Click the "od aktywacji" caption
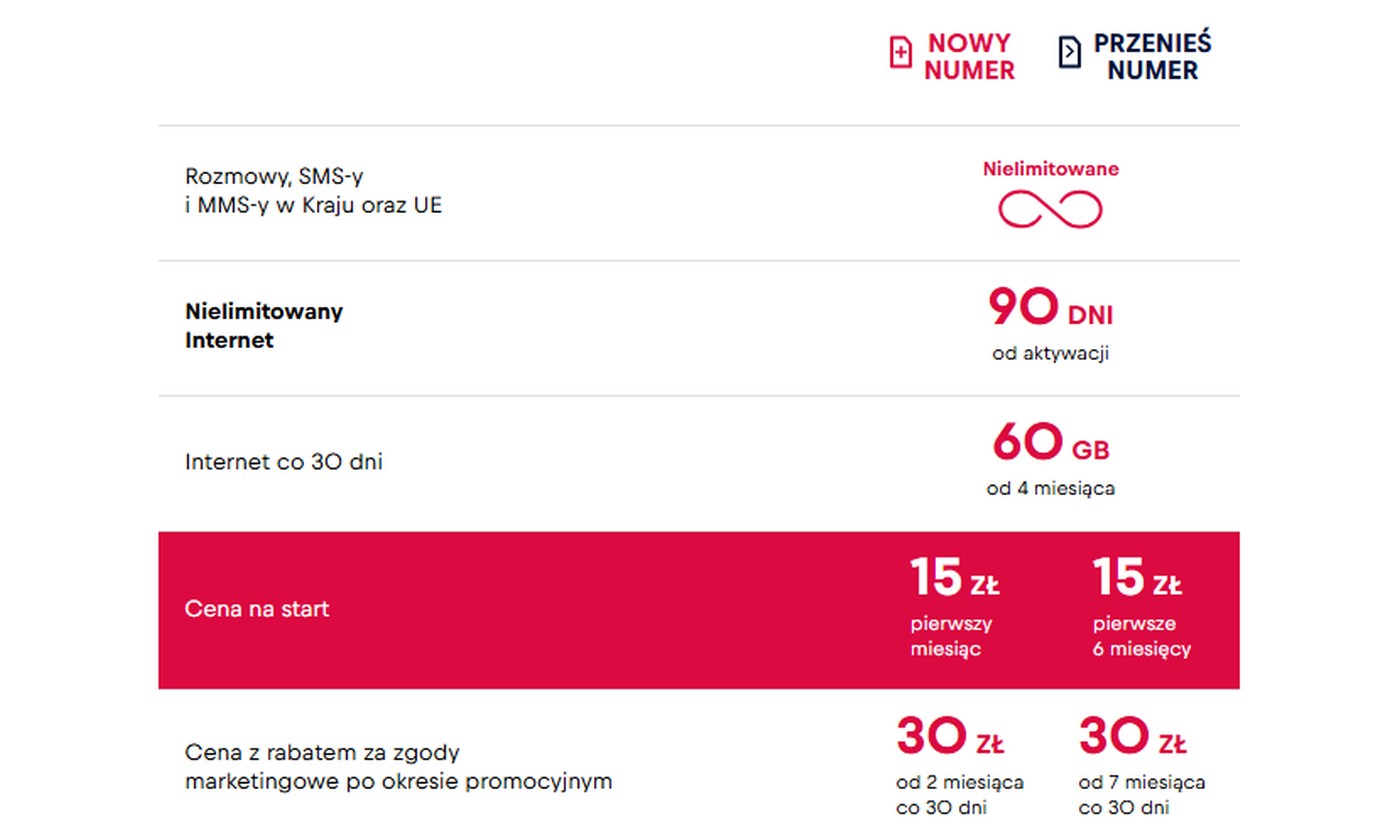1400x840 pixels. (1050, 353)
